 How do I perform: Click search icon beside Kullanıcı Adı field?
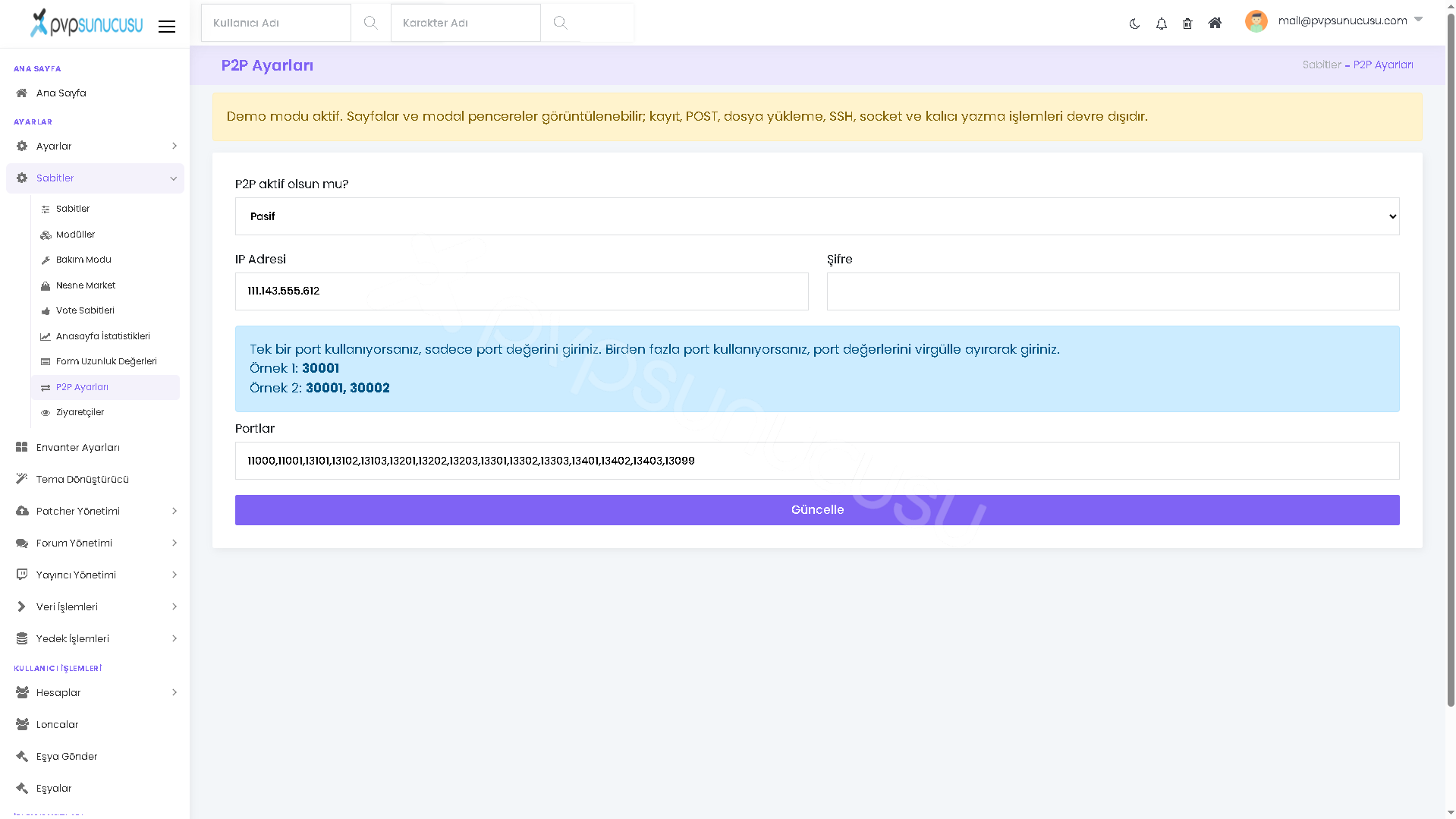click(370, 23)
